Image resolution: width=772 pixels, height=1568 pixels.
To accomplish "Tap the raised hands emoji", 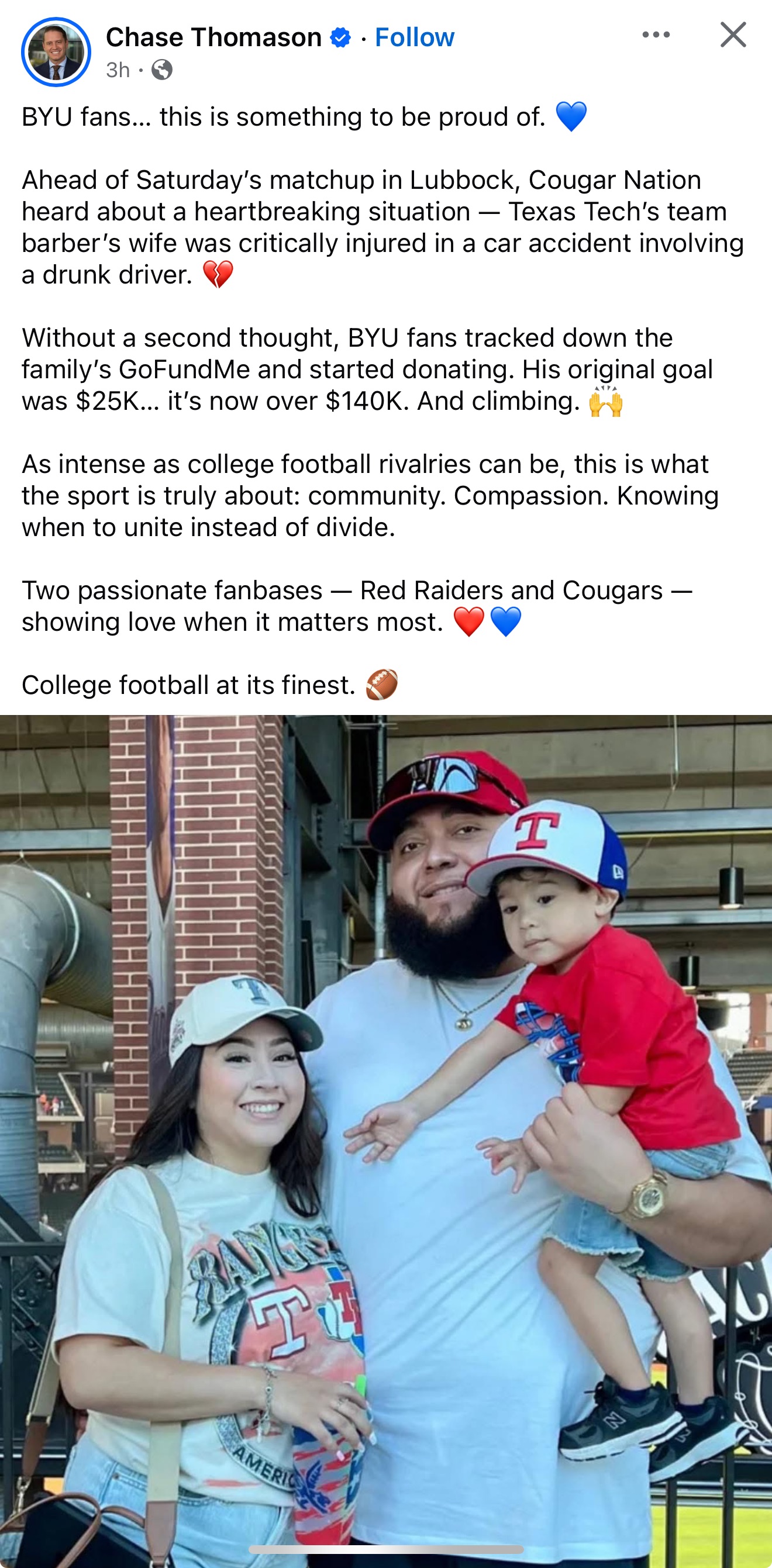I will [x=606, y=401].
